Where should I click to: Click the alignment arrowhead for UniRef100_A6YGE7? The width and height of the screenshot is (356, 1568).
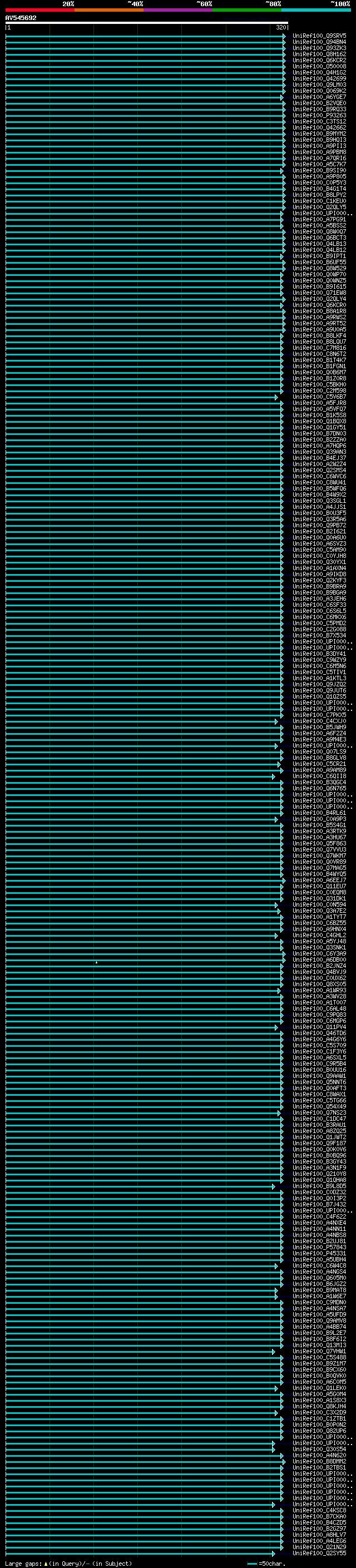[282, 97]
